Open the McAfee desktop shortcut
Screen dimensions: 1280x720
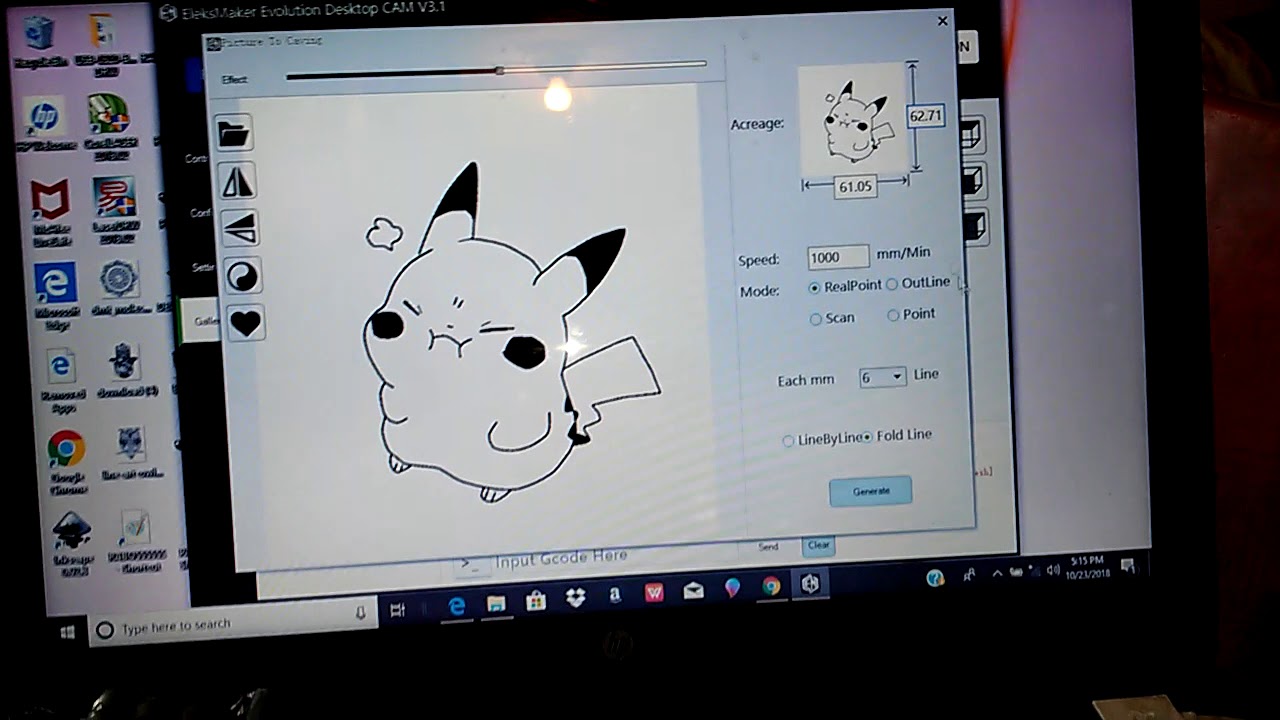(x=50, y=212)
